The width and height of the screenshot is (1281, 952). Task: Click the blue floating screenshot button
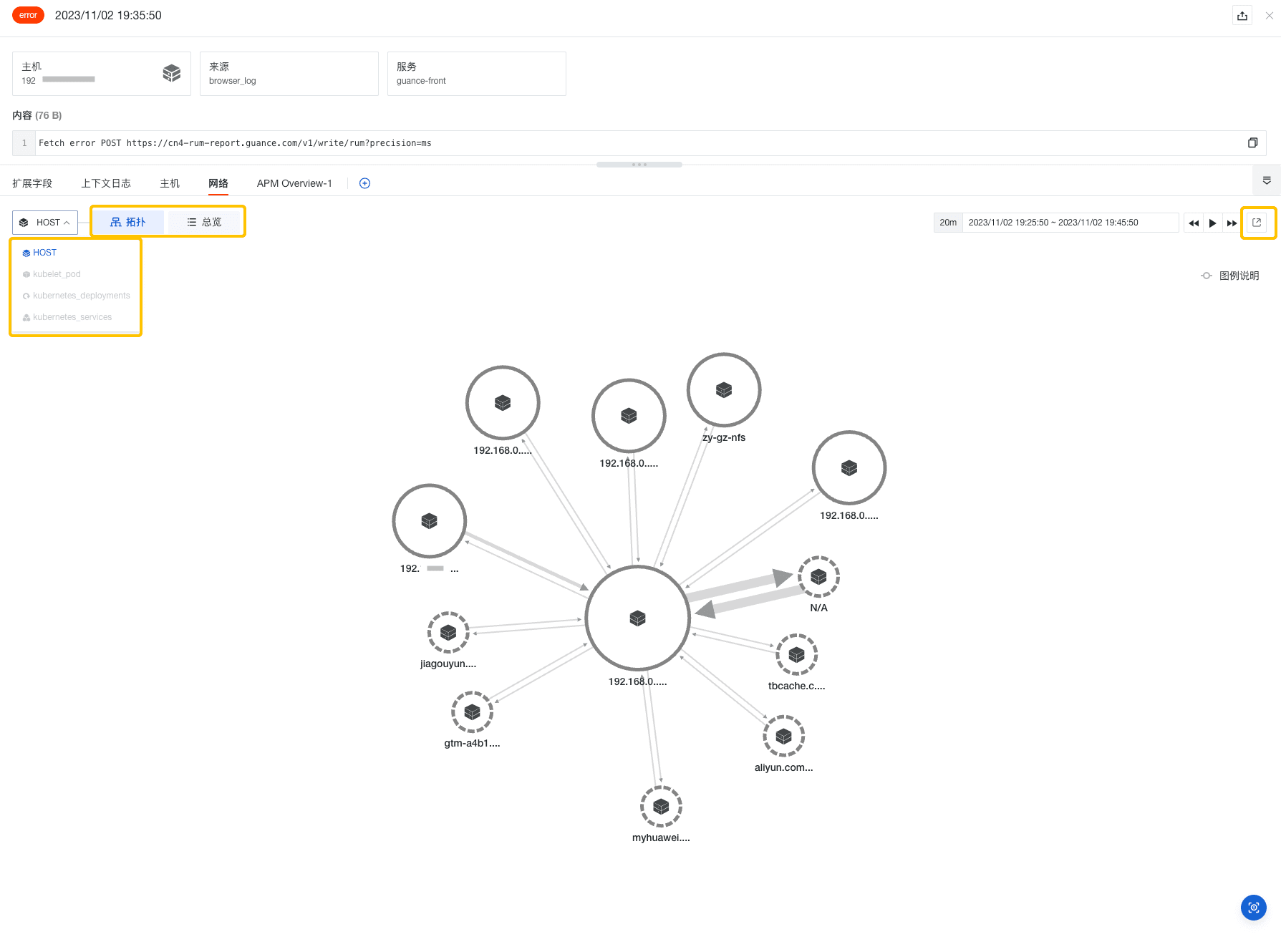(1253, 908)
